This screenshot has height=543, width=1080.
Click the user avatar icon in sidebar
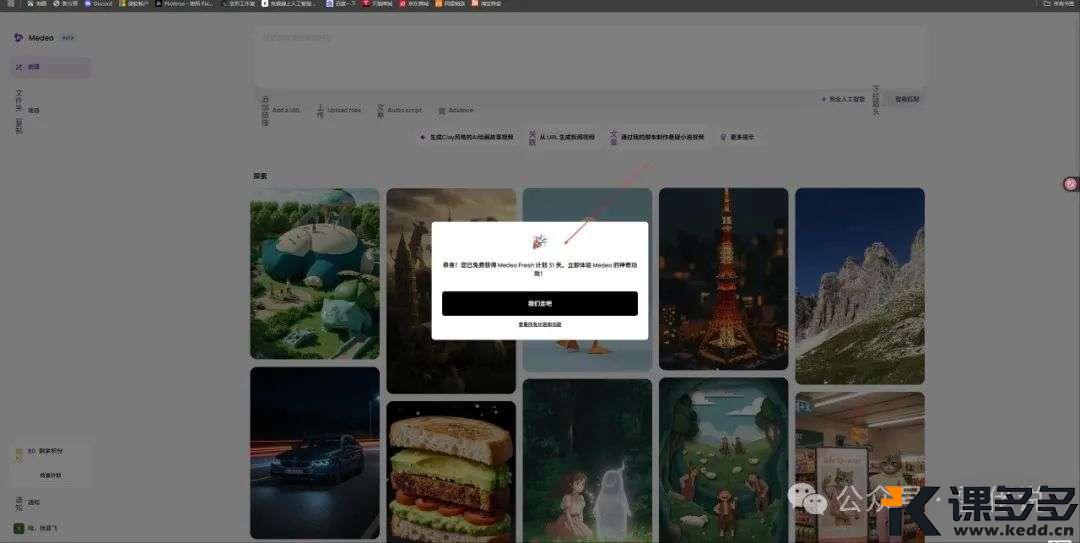coord(18,528)
